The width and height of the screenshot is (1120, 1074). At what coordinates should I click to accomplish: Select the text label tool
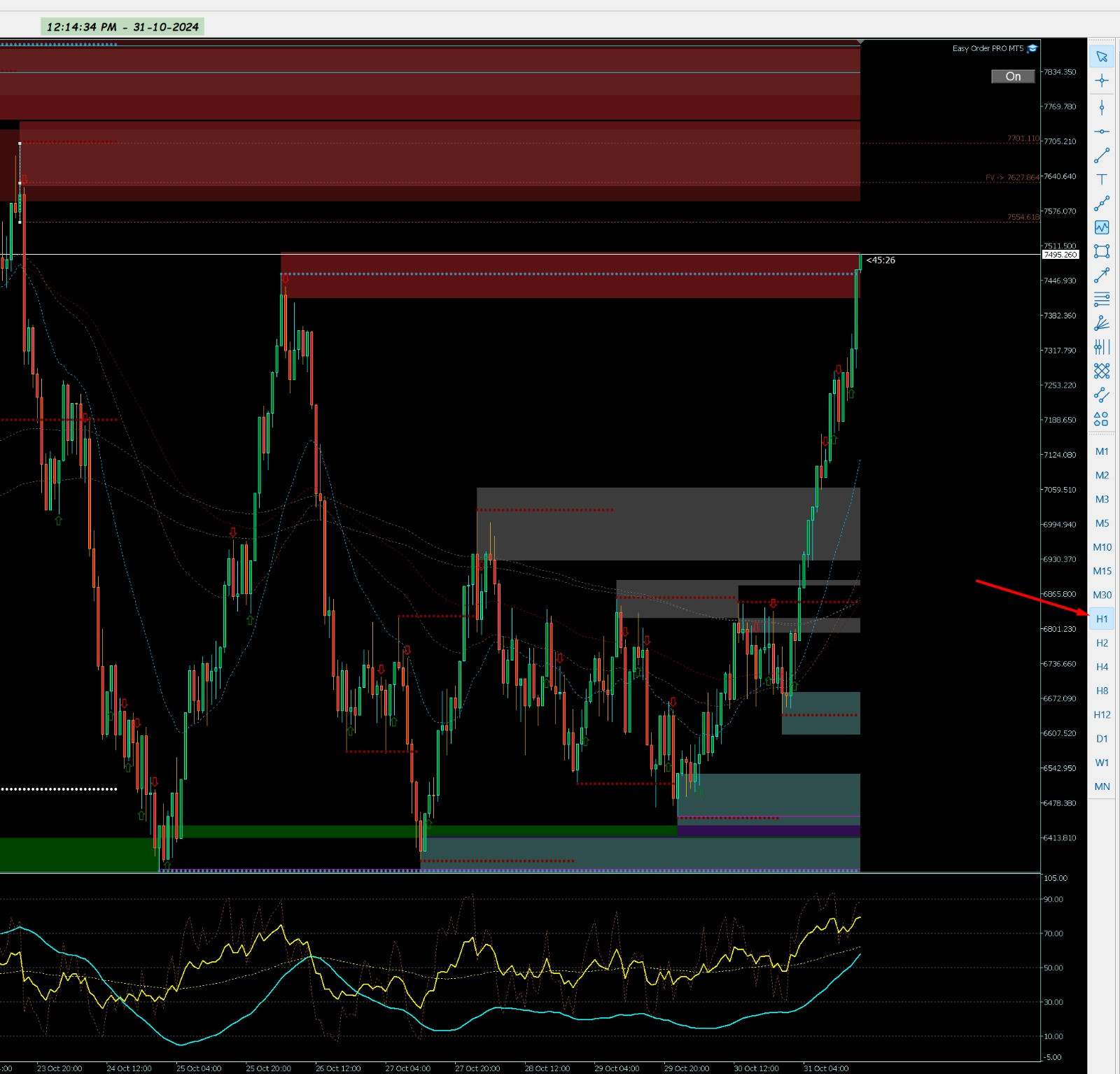(1102, 179)
